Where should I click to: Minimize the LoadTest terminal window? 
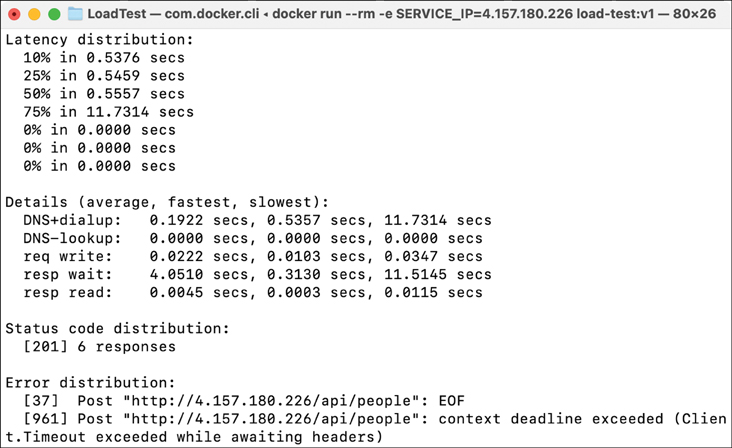[34, 15]
